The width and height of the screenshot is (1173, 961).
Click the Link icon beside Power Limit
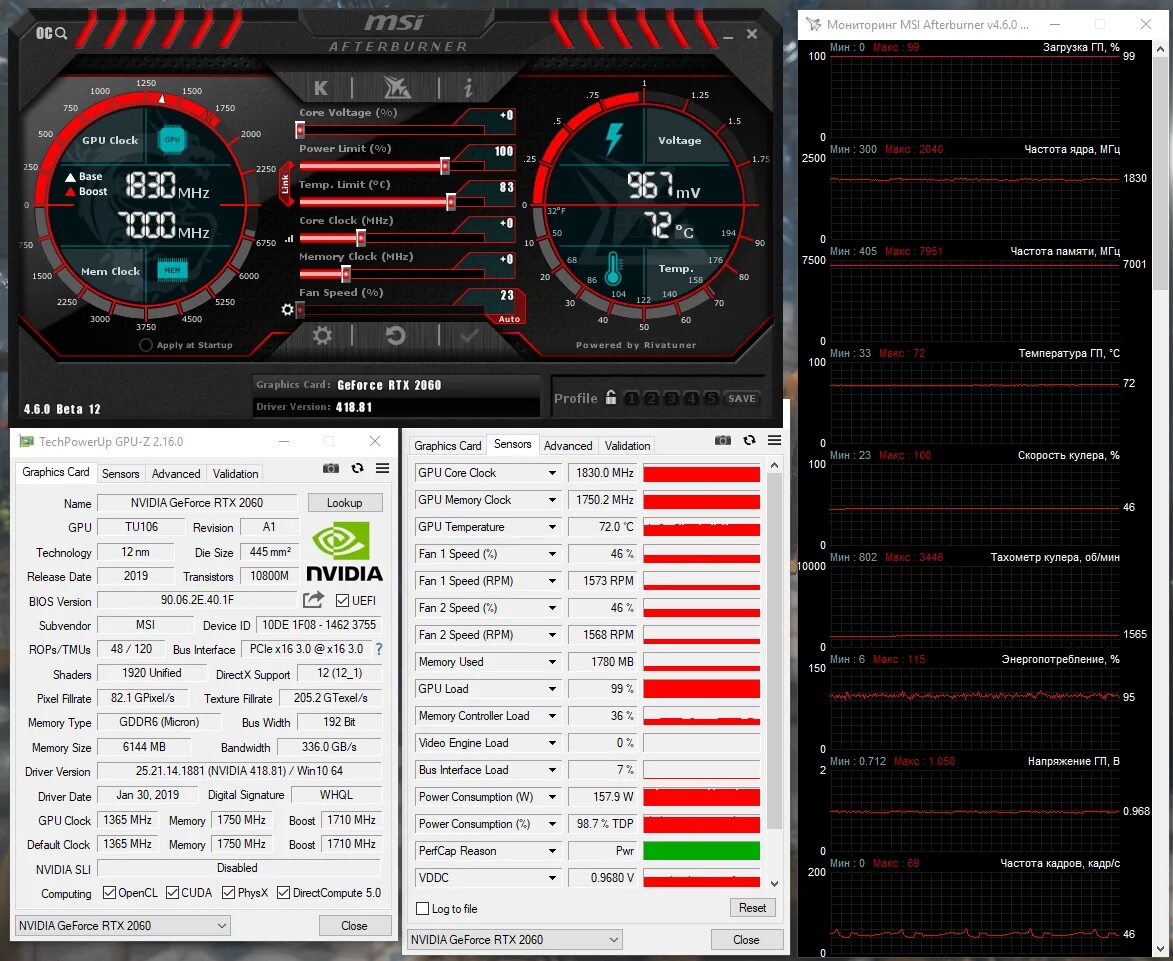285,185
